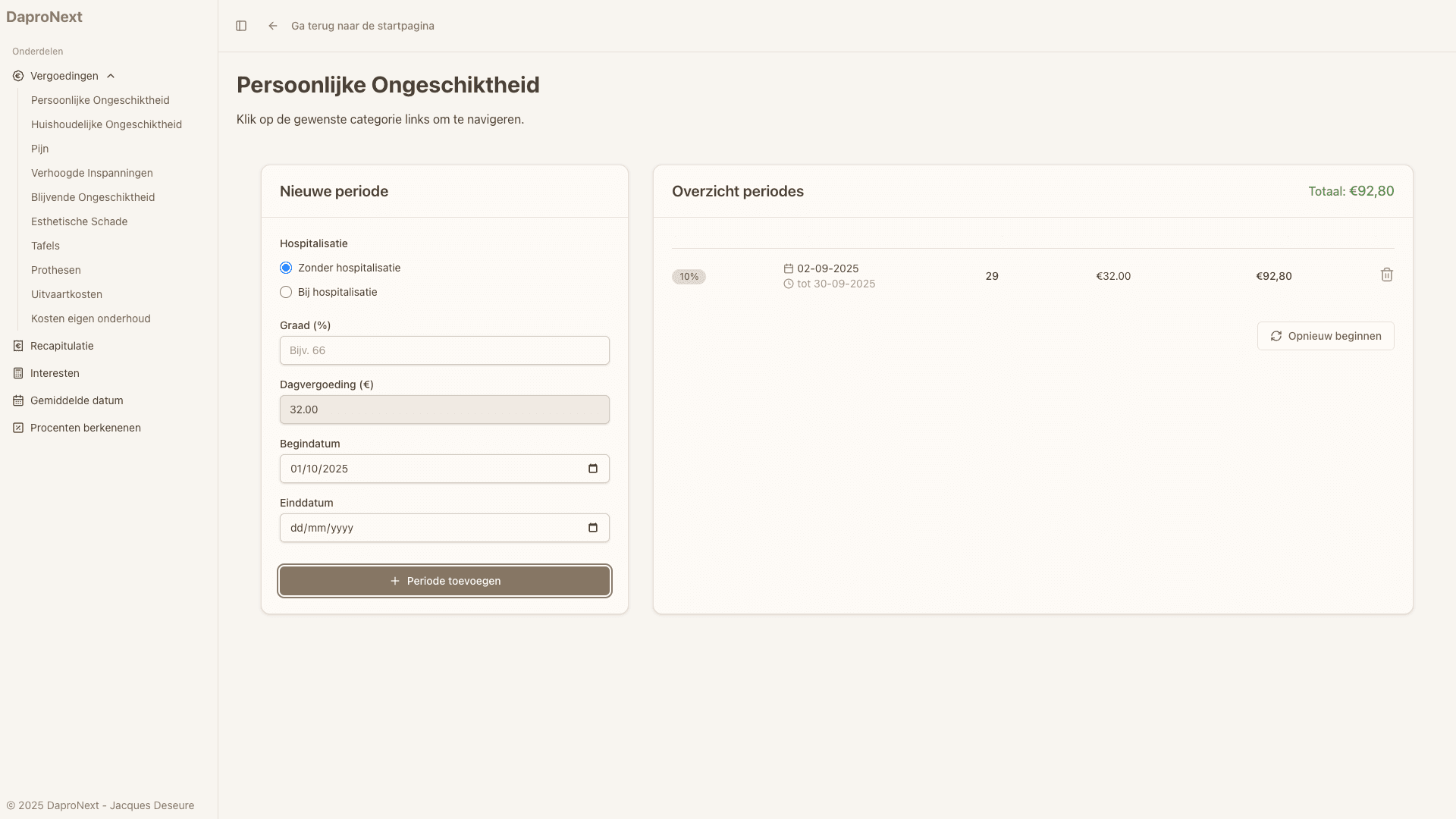This screenshot has width=1456, height=819.
Task: Click the Recapitulatie panel icon
Action: 17,346
